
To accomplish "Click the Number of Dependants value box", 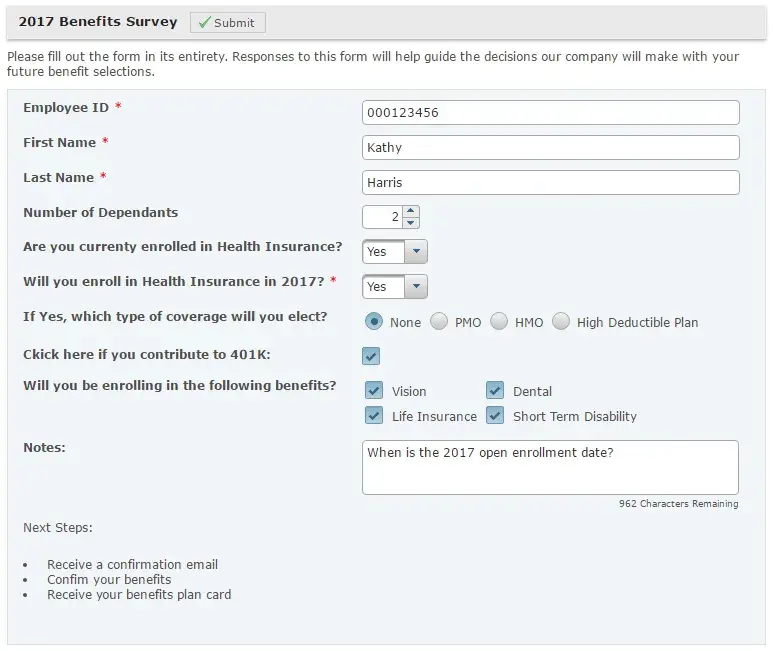I will (x=382, y=217).
